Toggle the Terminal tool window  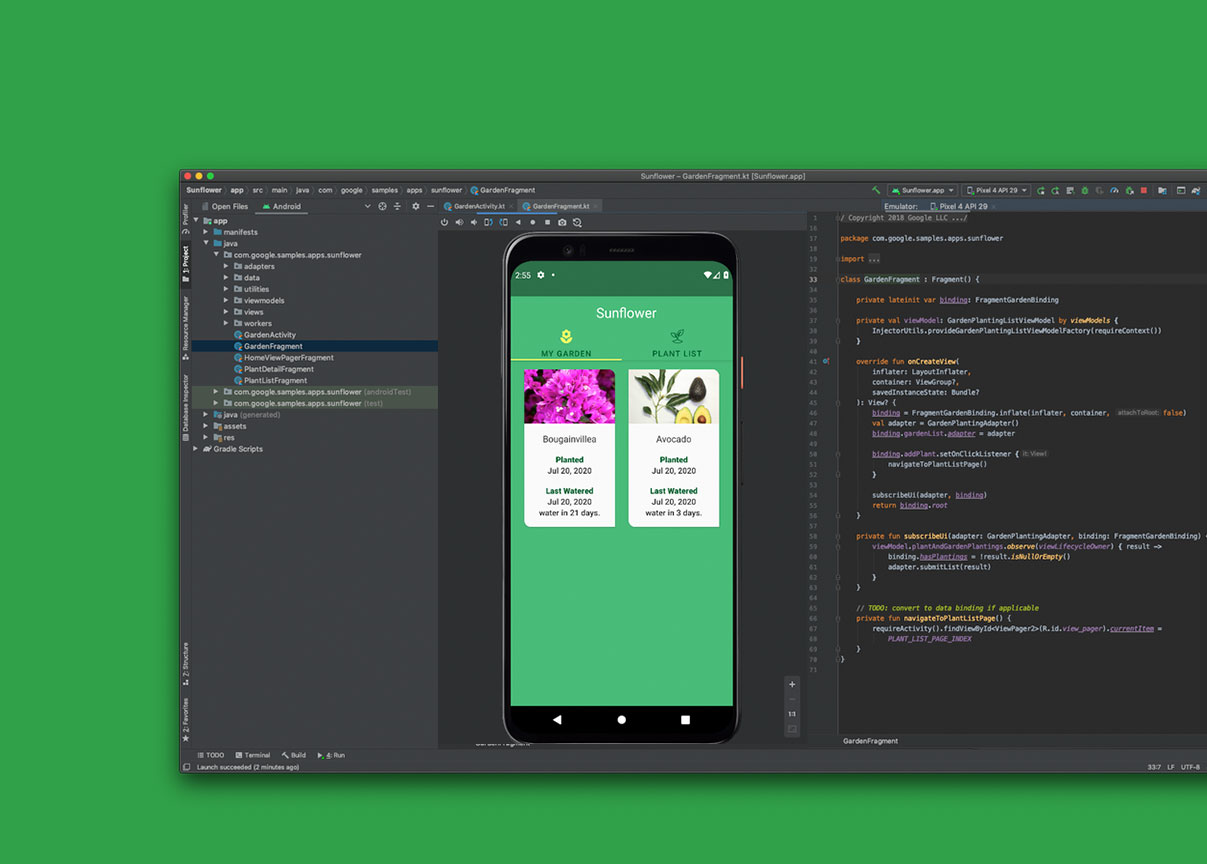(252, 755)
